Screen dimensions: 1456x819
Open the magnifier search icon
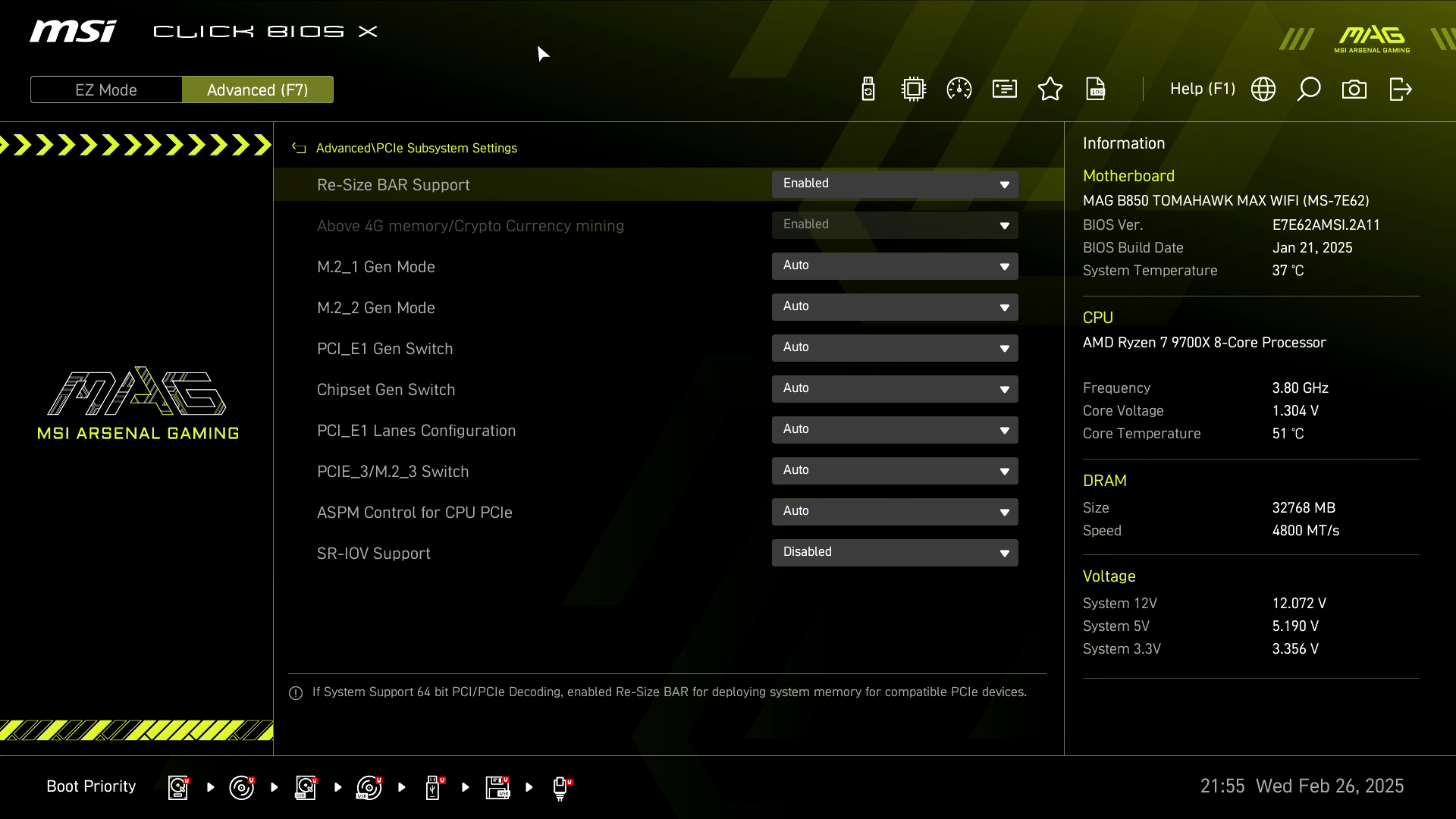[1309, 89]
